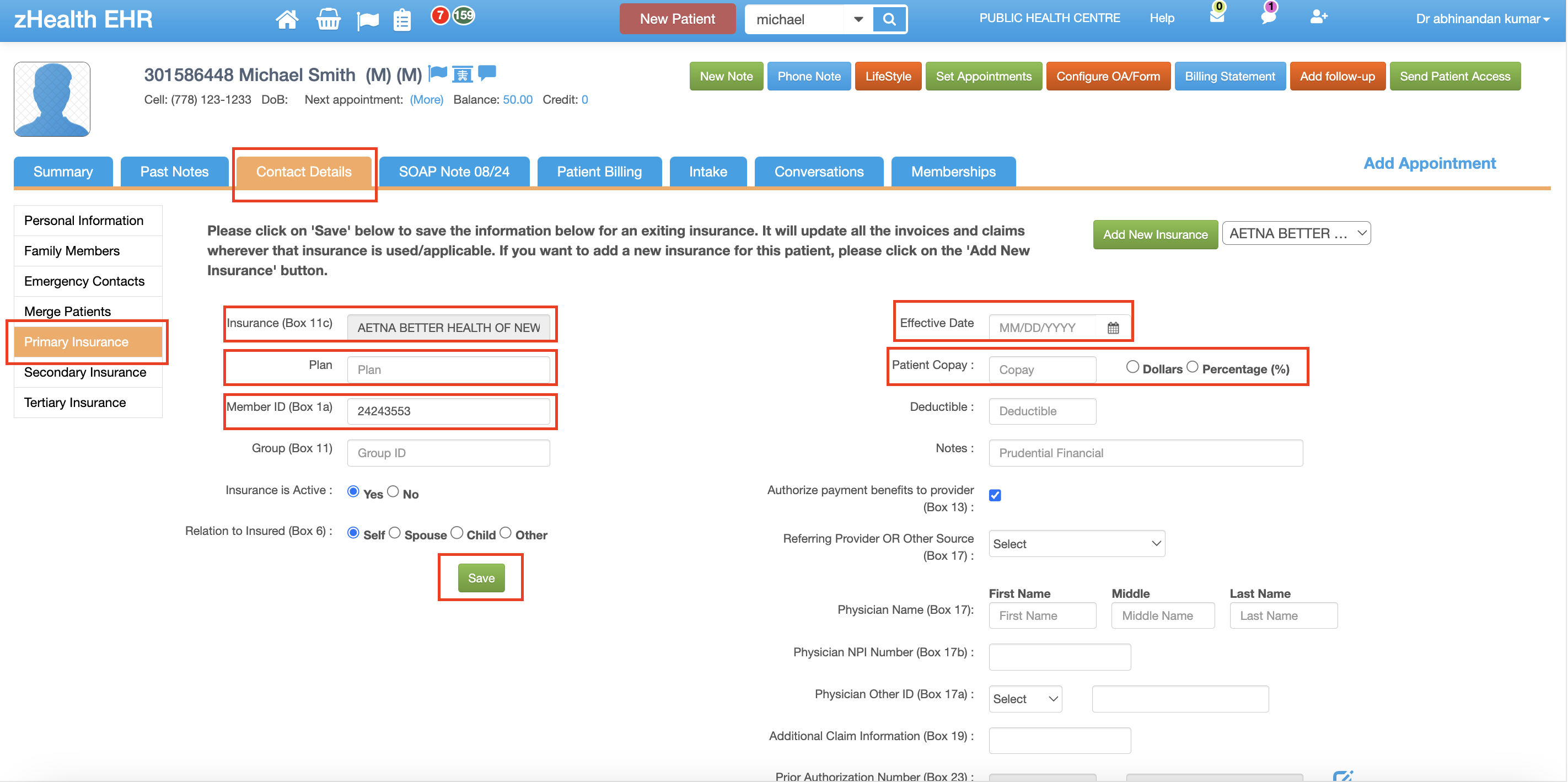Click the LifeStyle button
The height and width of the screenshot is (782, 1568).
tap(888, 76)
